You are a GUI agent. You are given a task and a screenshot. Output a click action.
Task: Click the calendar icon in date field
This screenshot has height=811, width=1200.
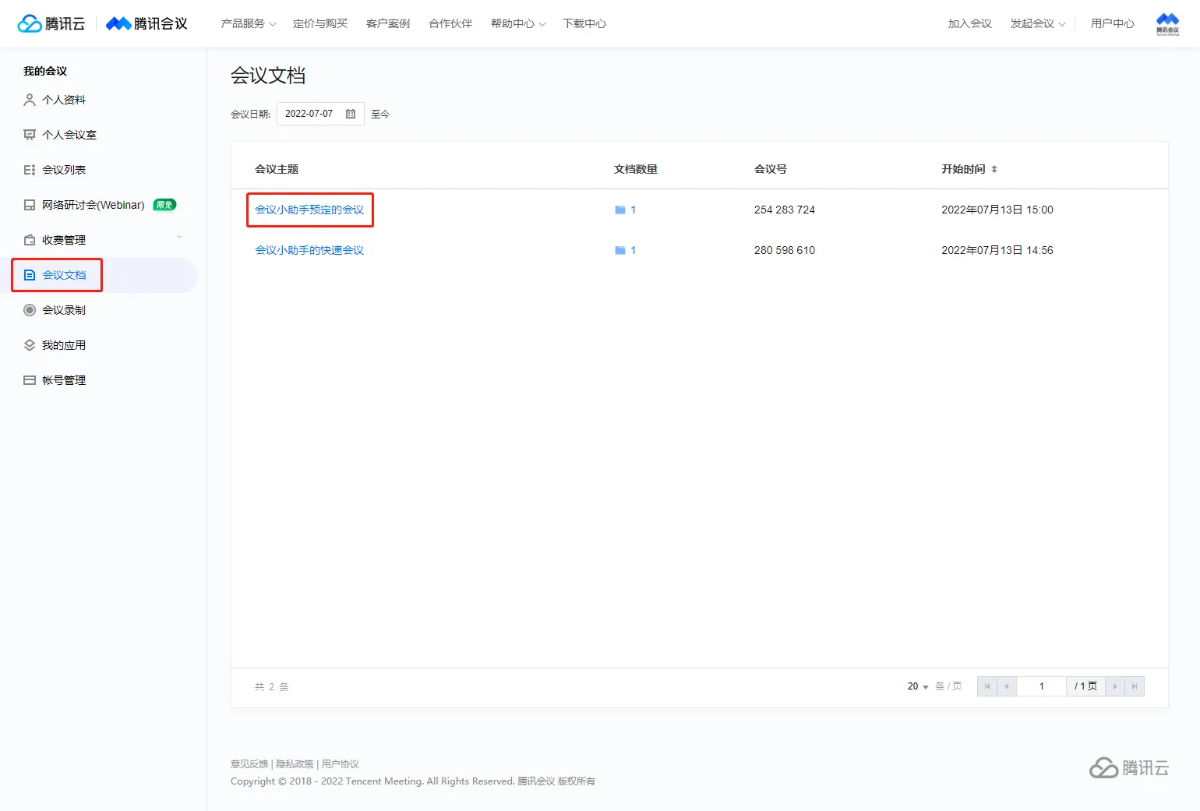[x=350, y=114]
